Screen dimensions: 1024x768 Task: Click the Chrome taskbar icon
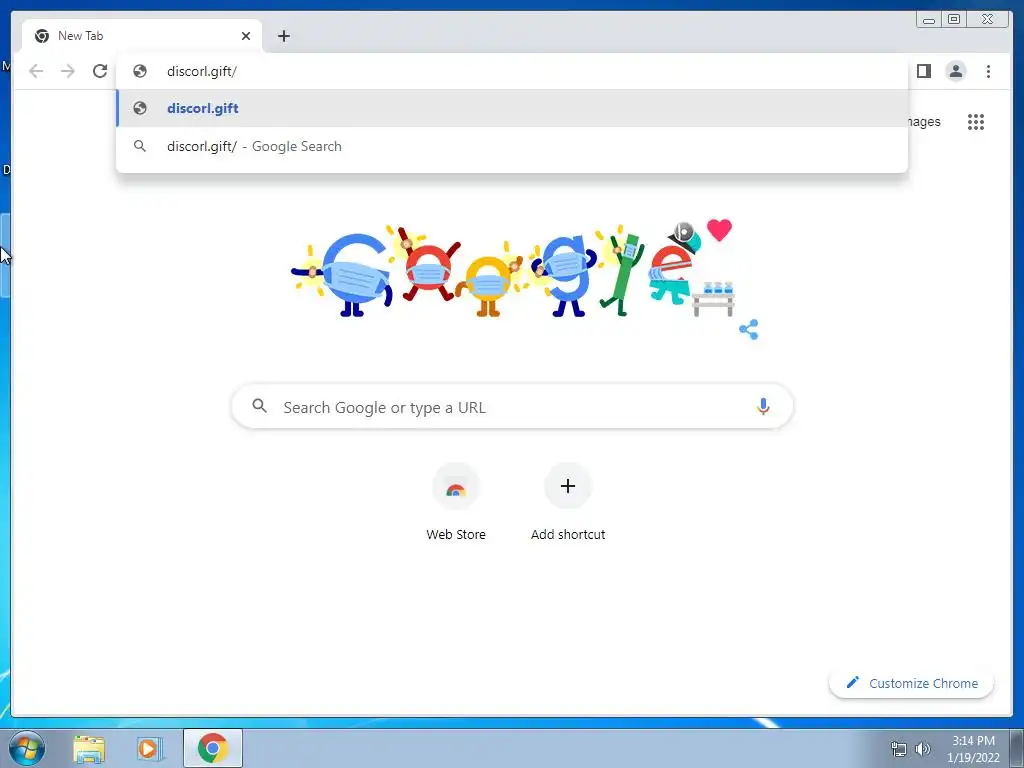click(213, 748)
